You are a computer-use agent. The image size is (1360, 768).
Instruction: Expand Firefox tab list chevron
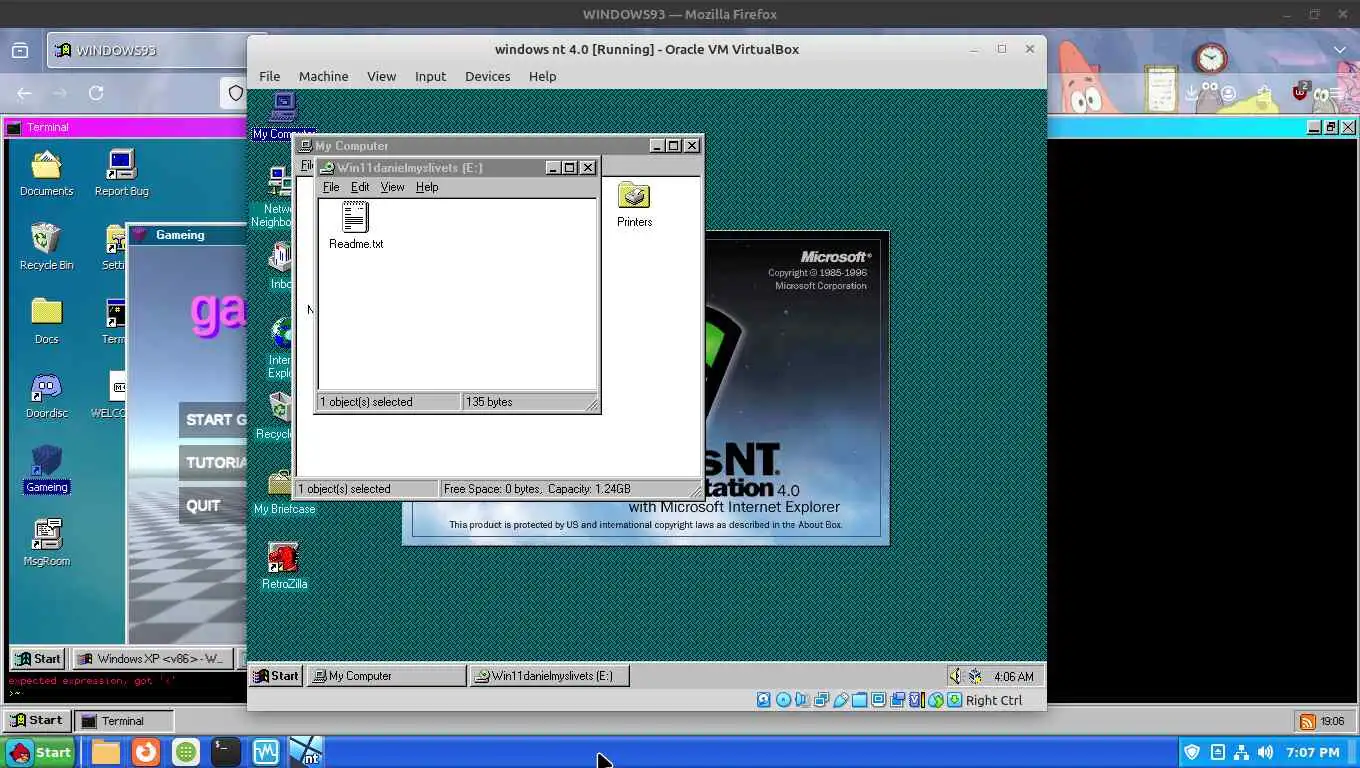(x=1340, y=50)
